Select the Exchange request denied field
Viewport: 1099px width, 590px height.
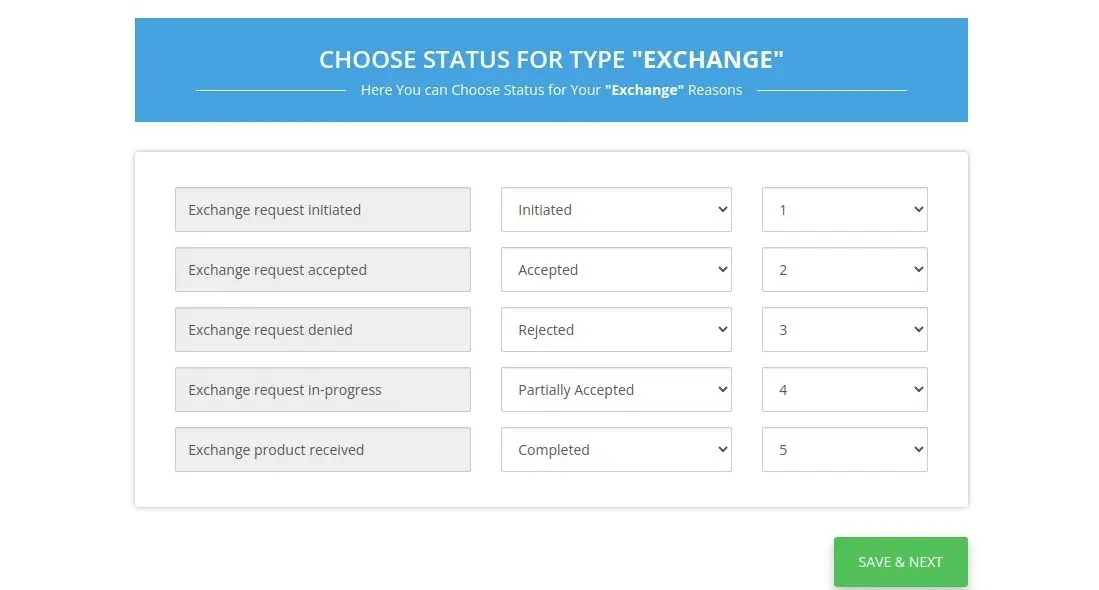tap(322, 329)
